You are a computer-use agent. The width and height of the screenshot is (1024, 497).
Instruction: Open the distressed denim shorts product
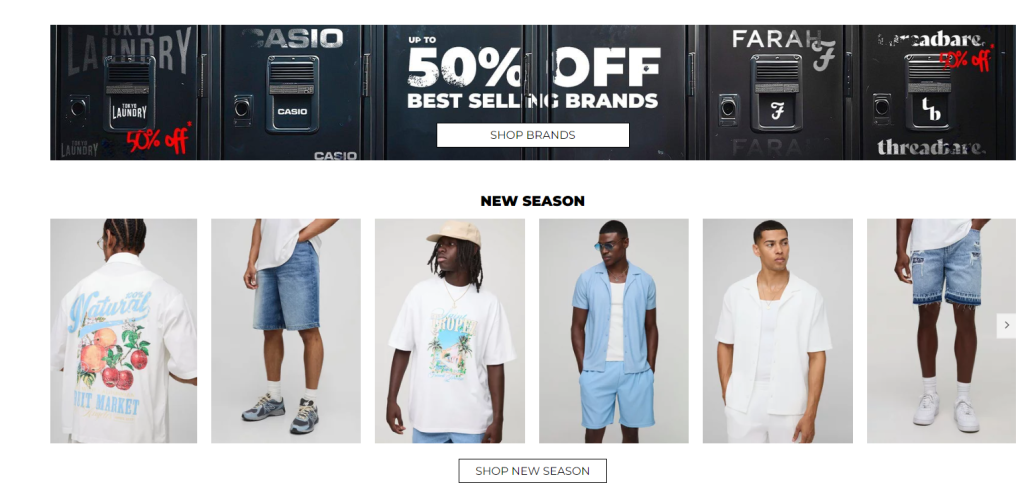click(941, 331)
